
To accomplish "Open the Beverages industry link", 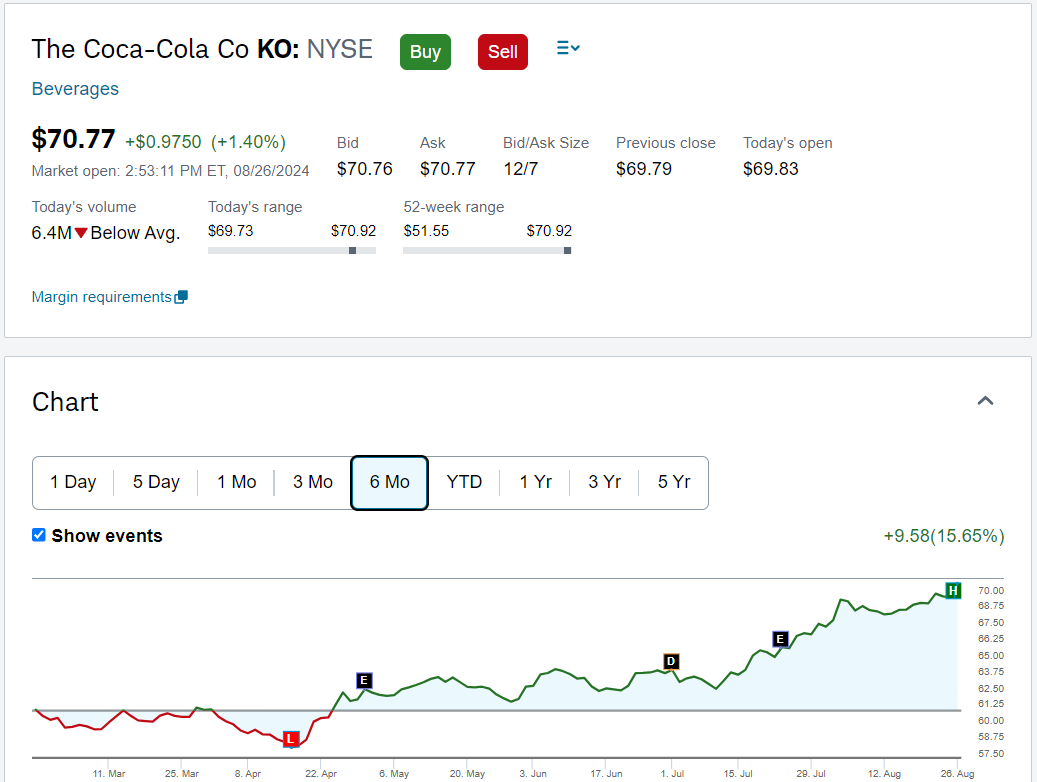I will (75, 89).
